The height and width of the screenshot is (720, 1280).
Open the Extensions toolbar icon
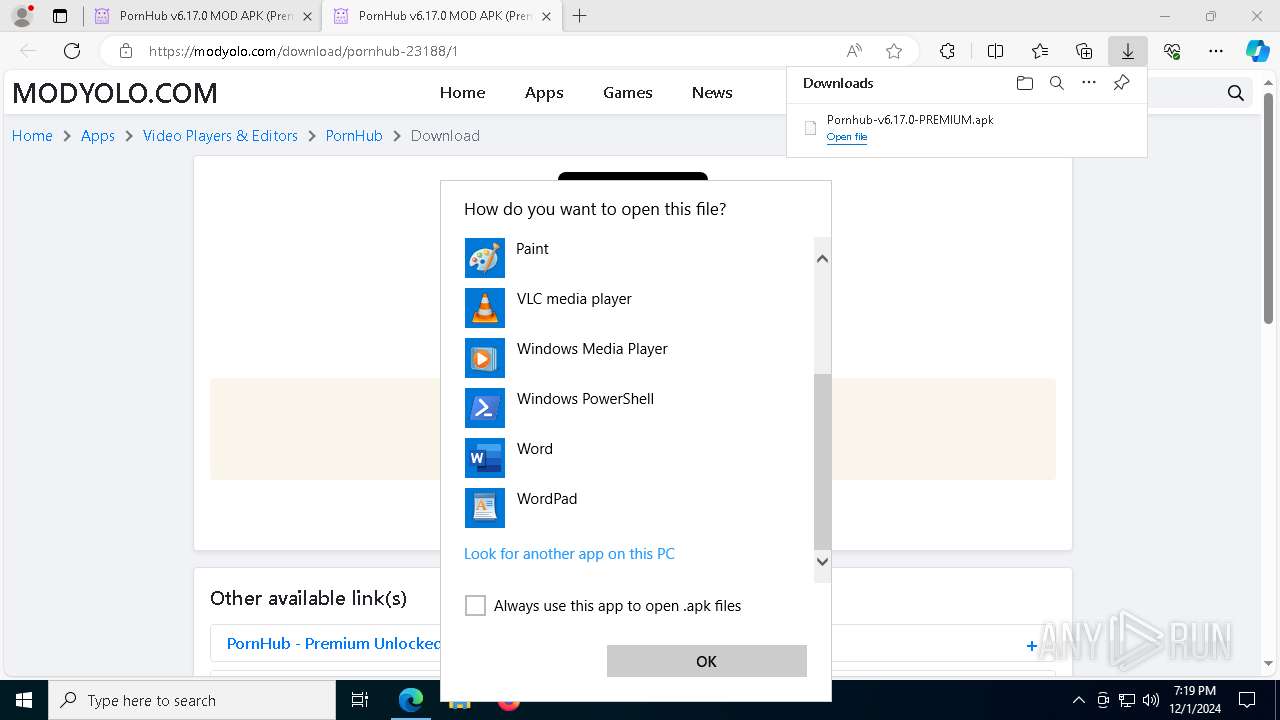coord(947,51)
